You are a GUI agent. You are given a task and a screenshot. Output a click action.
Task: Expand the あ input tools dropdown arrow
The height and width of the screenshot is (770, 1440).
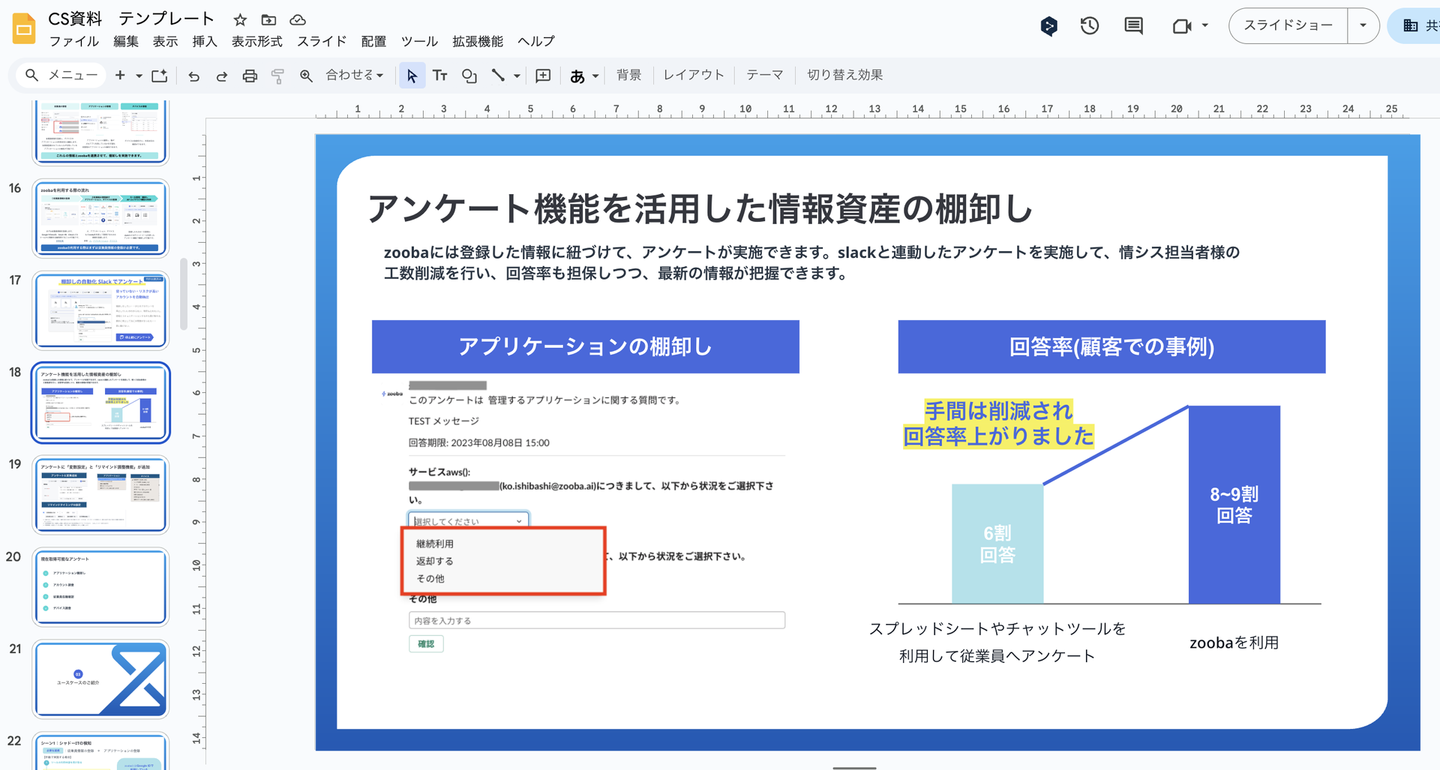595,75
